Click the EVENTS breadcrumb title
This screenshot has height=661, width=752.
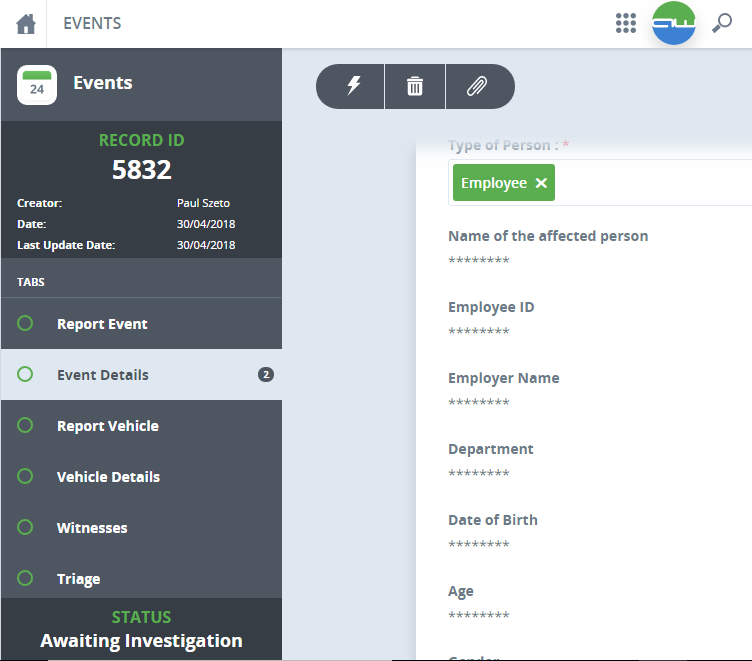tap(92, 24)
